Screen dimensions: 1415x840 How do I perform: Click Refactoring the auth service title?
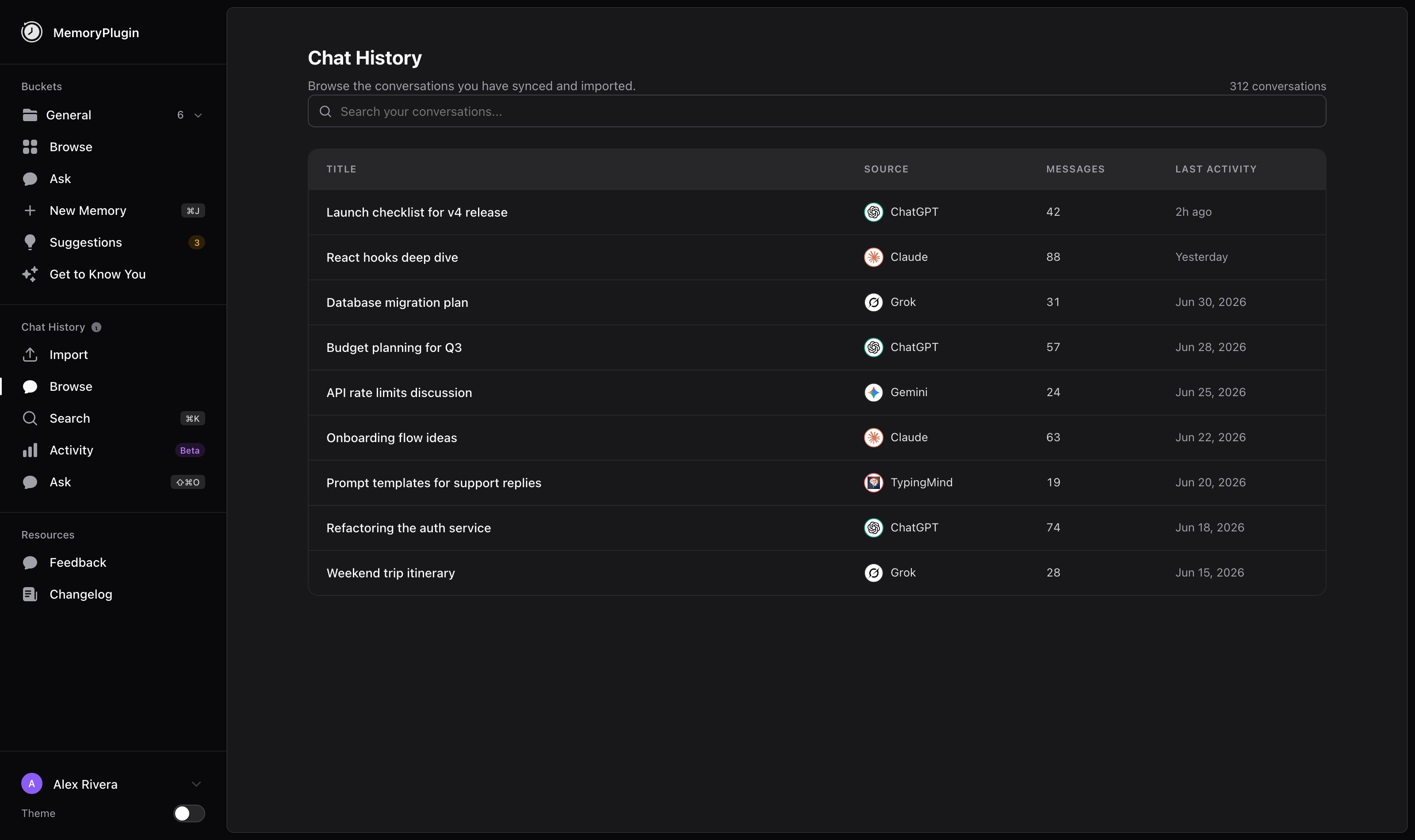(x=409, y=527)
